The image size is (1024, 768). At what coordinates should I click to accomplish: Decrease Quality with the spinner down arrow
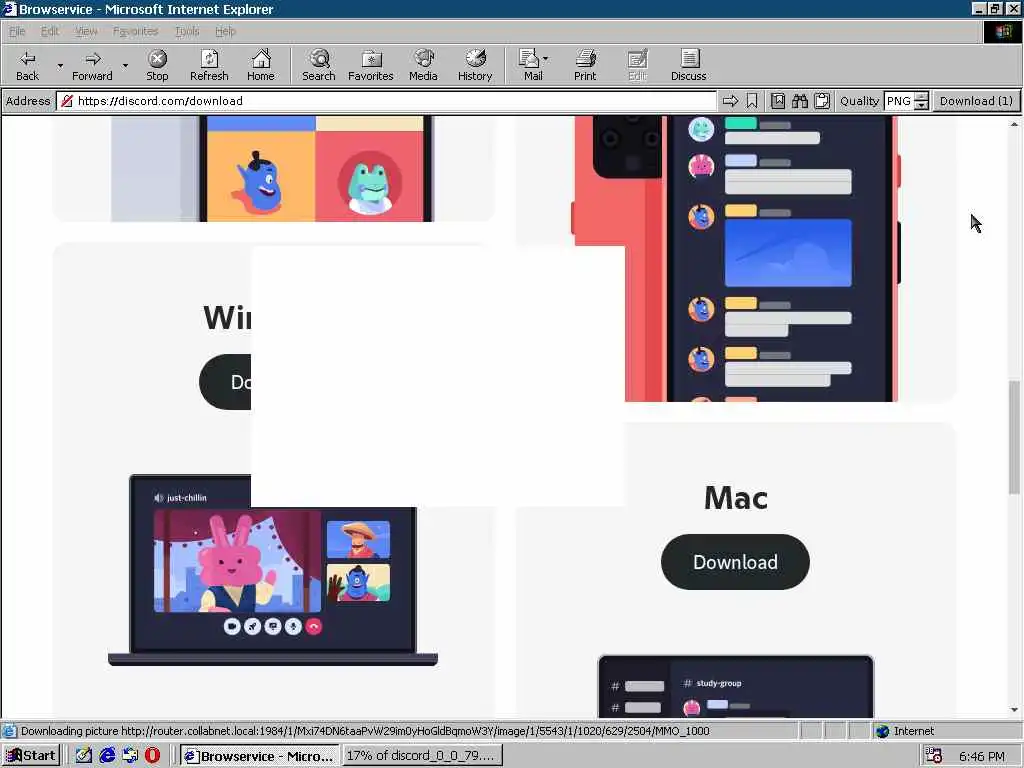tap(921, 106)
